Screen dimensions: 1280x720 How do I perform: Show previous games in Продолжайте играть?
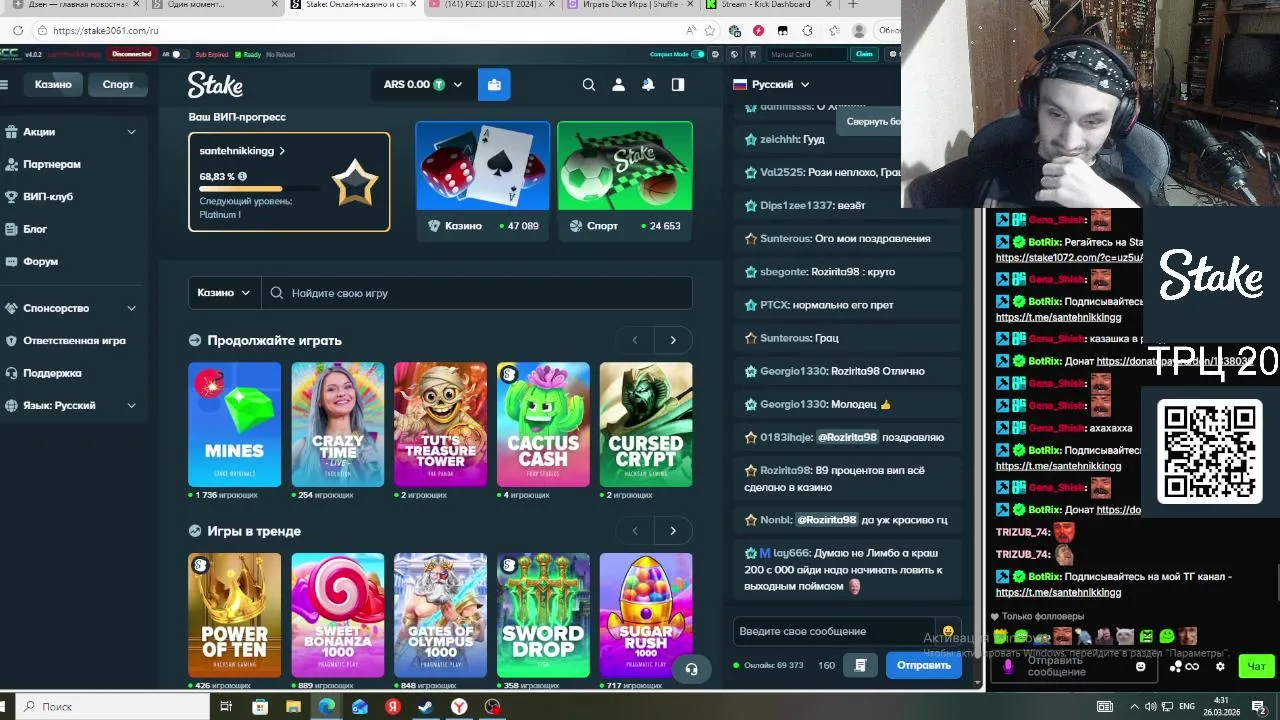635,340
